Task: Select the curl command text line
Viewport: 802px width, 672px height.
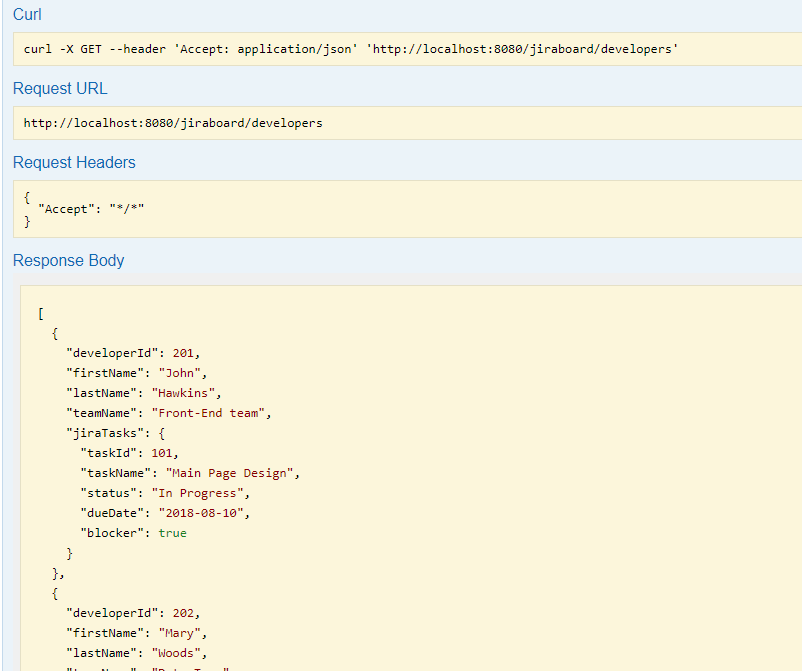Action: click(x=351, y=49)
